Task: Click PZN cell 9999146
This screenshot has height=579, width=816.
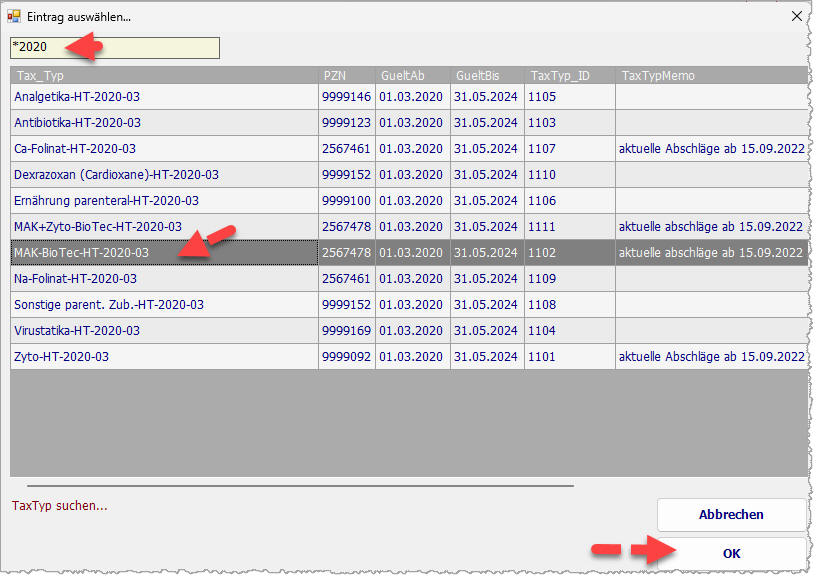Action: [347, 97]
